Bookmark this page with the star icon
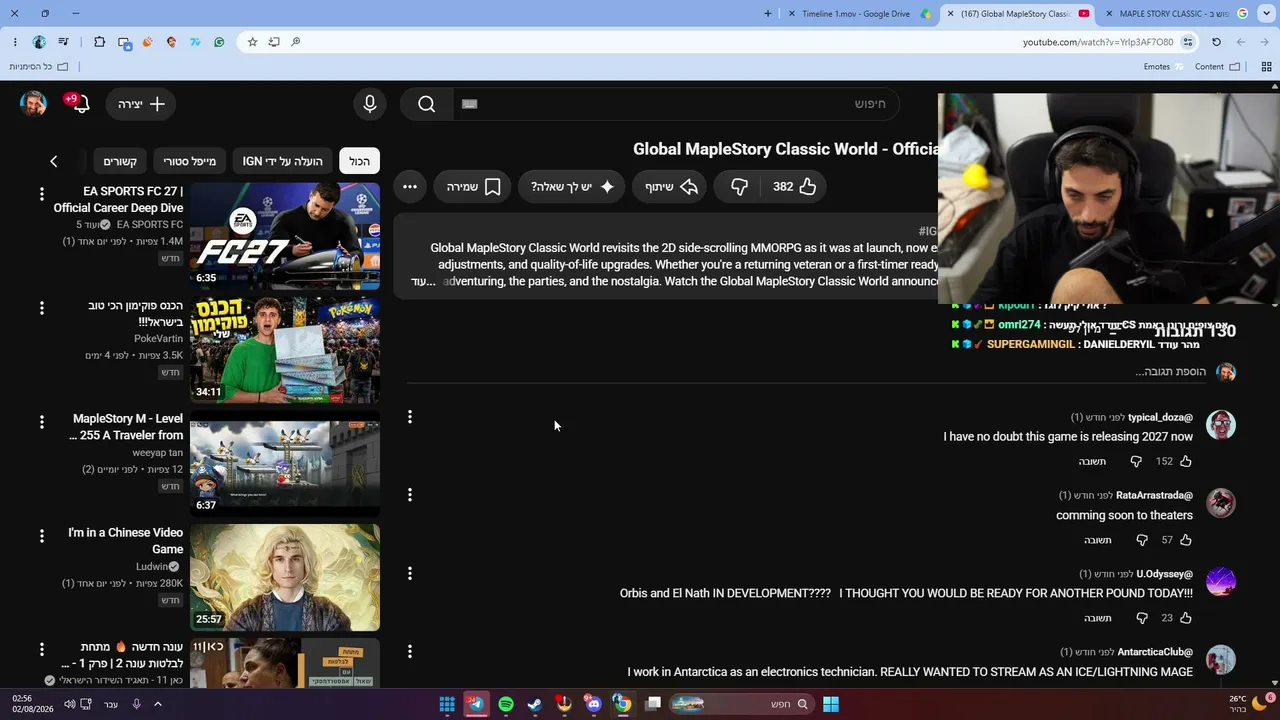Viewport: 1280px width, 720px height. coord(252,42)
